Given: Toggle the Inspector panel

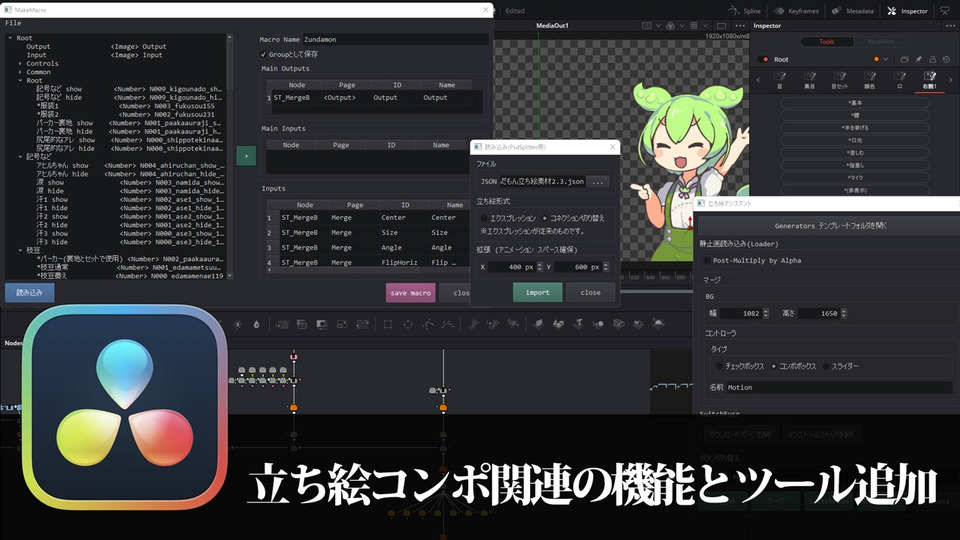Looking at the screenshot, I should [908, 11].
